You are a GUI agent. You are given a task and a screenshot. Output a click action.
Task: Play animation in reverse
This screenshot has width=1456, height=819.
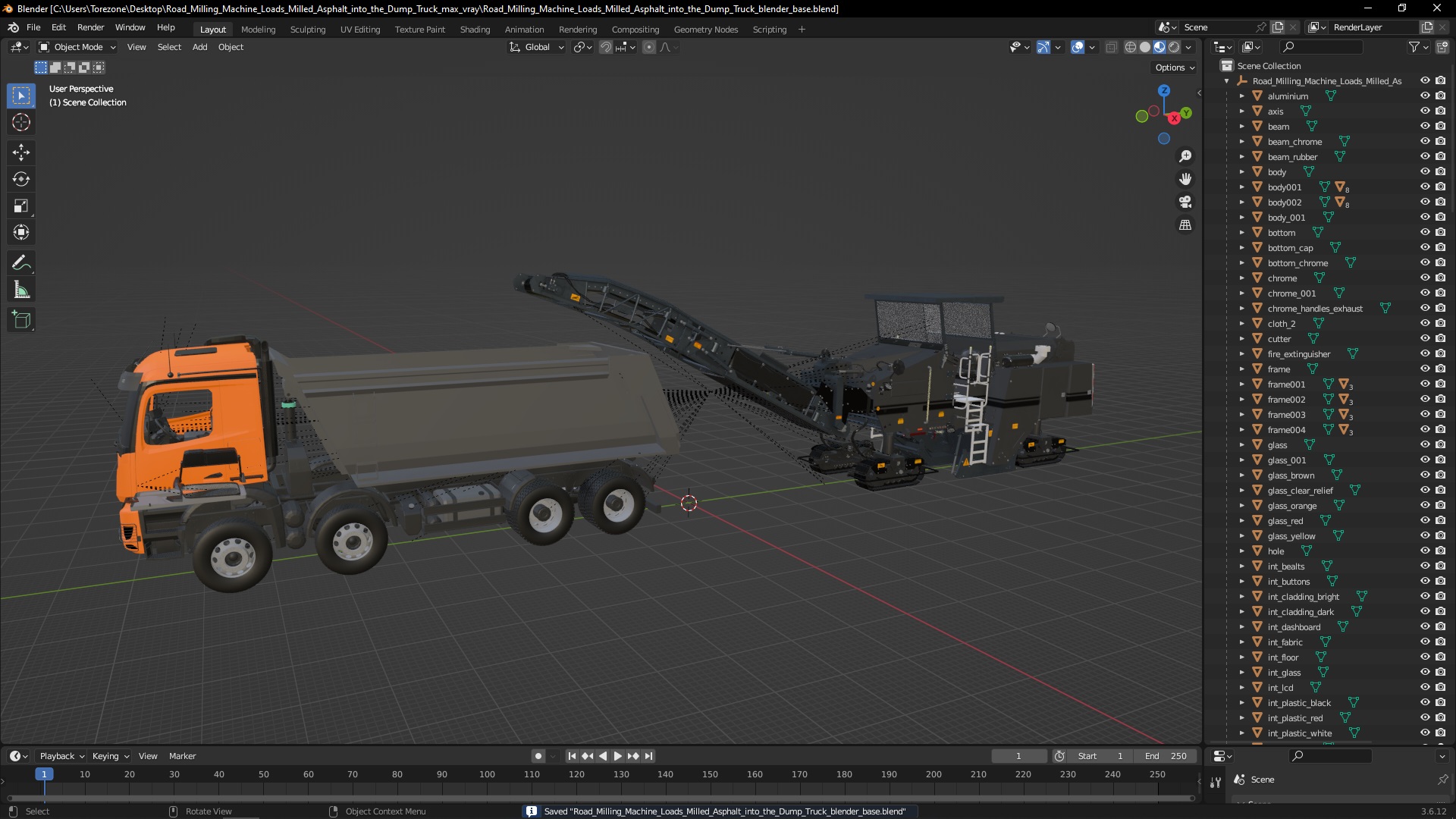coord(603,756)
